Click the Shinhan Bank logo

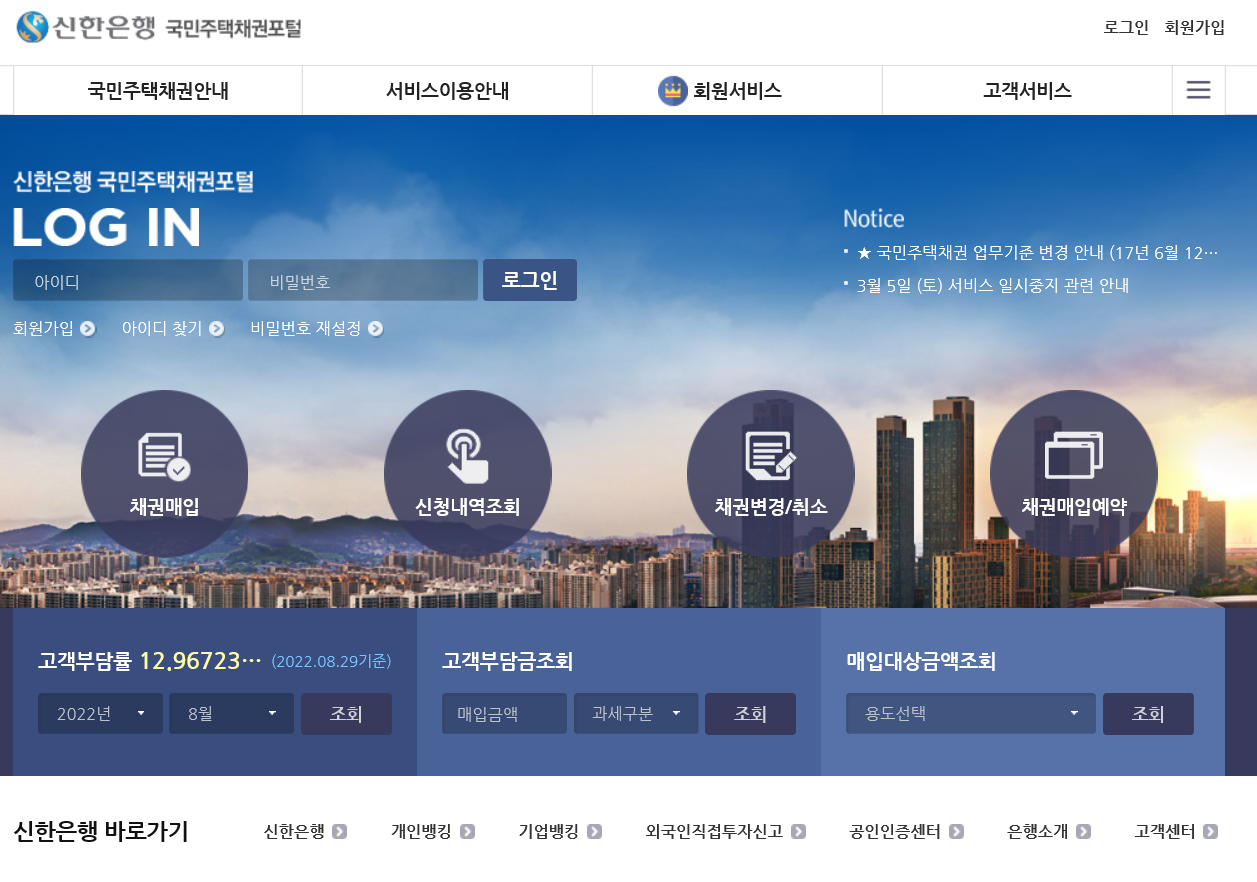(86, 27)
